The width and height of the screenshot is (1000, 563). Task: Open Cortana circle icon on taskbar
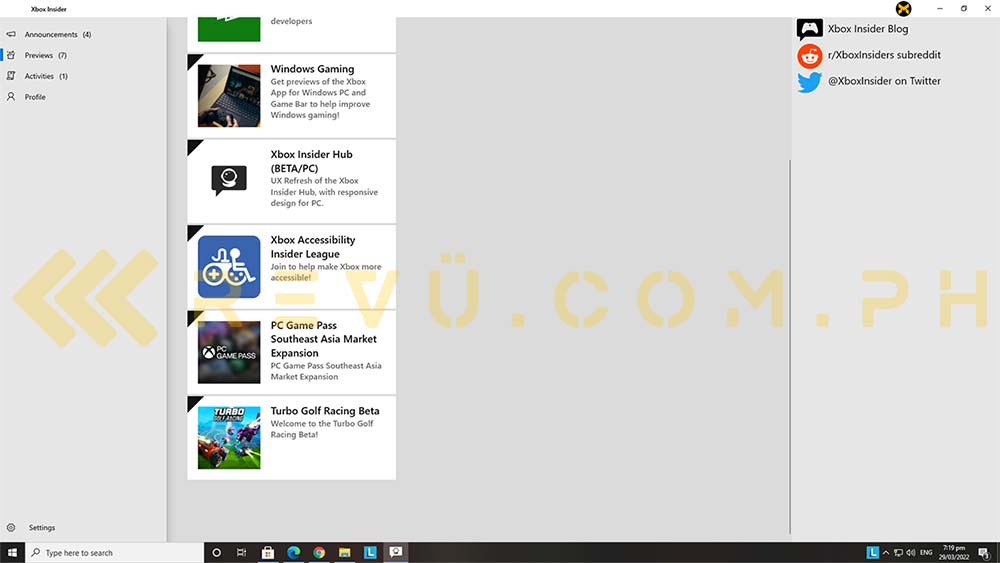click(216, 552)
